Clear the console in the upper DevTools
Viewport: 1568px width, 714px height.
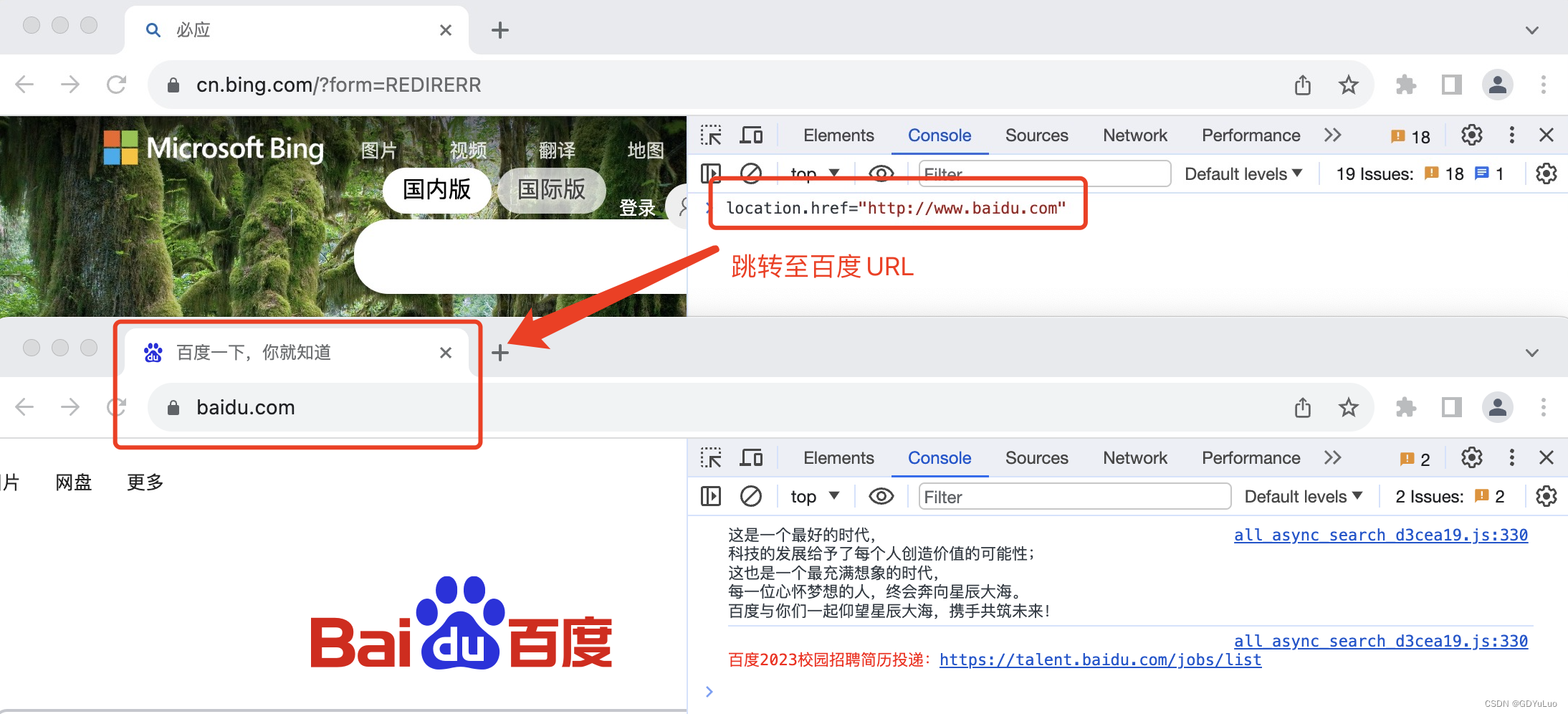[751, 173]
